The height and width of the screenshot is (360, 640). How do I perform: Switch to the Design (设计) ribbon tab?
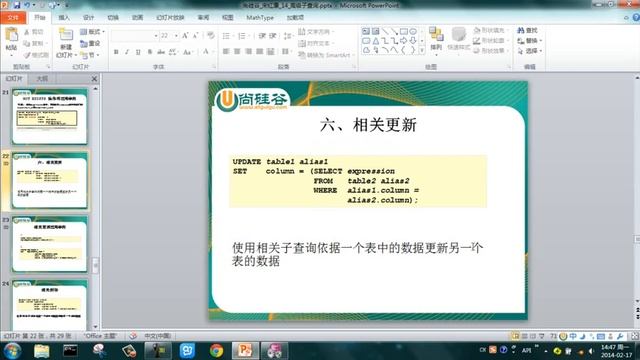click(x=89, y=18)
